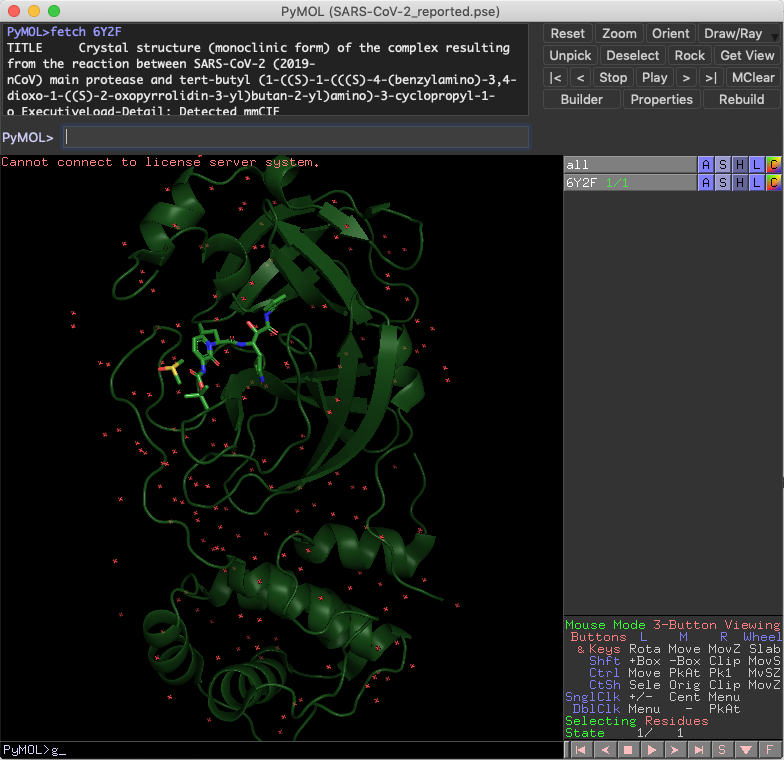Click the Mouse Mode 3-Button Viewing label
The width and height of the screenshot is (784, 760).
[672, 624]
